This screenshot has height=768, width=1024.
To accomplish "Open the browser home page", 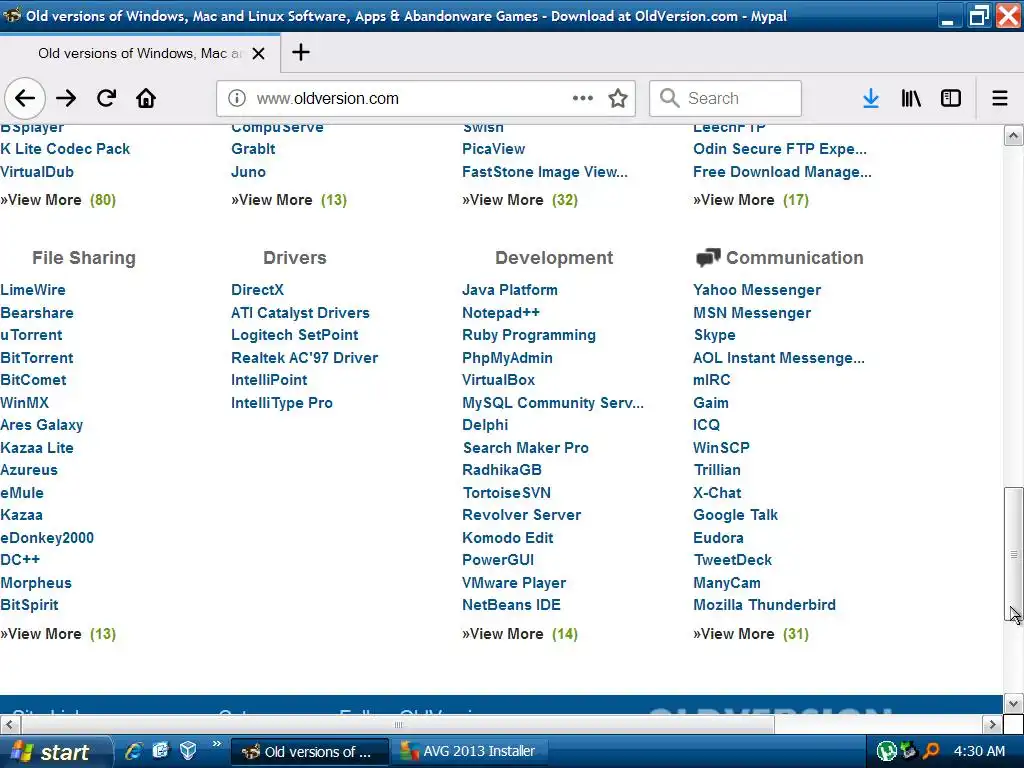I will pos(146,99).
